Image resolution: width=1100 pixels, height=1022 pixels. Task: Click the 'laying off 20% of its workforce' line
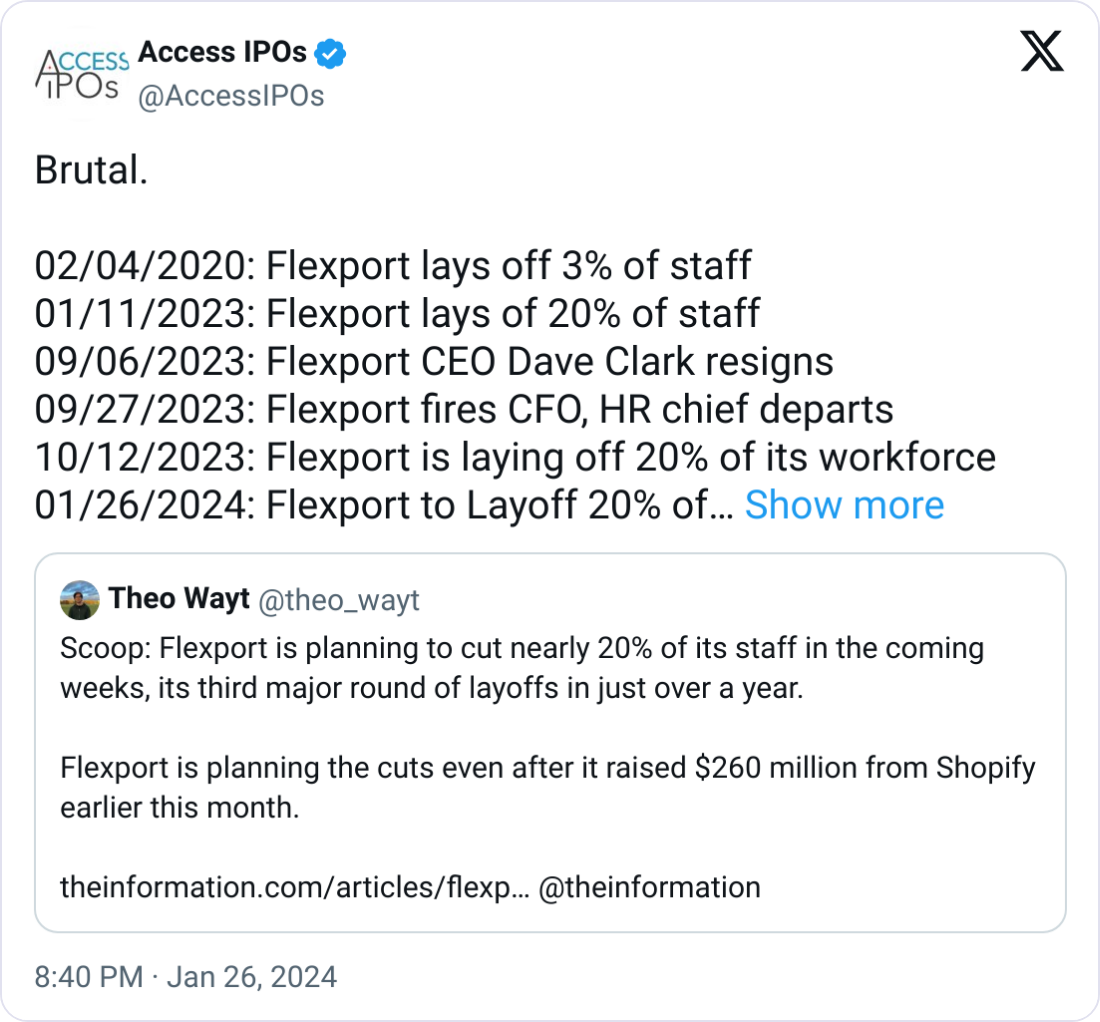[x=515, y=457]
